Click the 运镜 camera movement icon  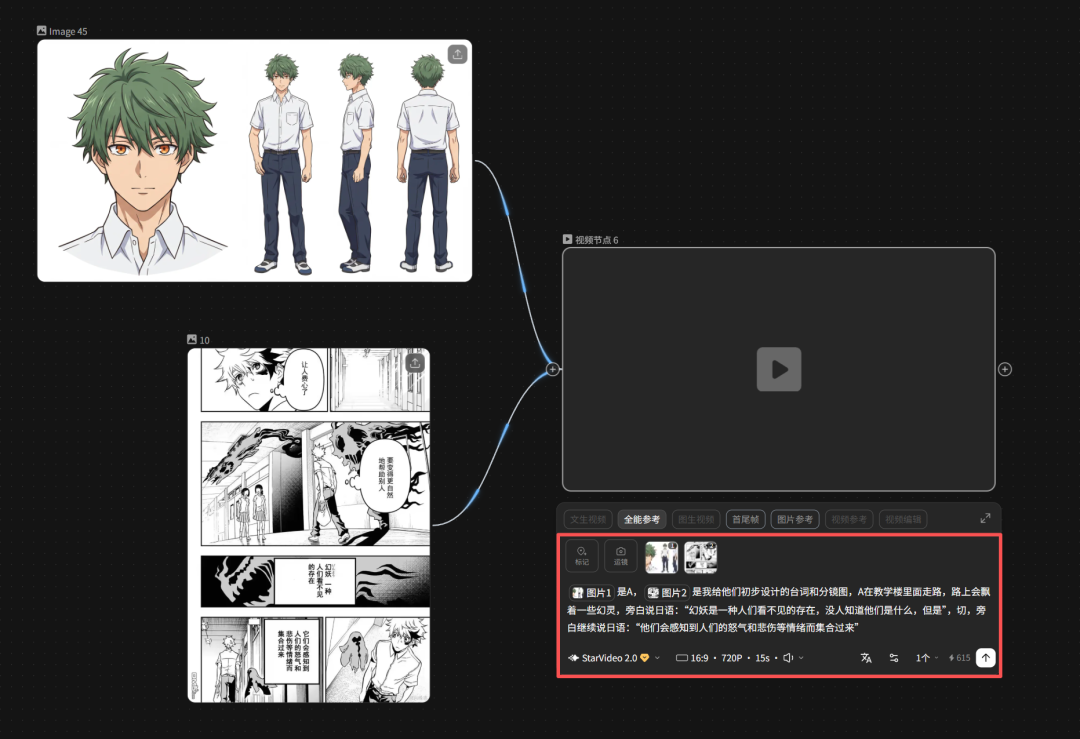[x=620, y=556]
